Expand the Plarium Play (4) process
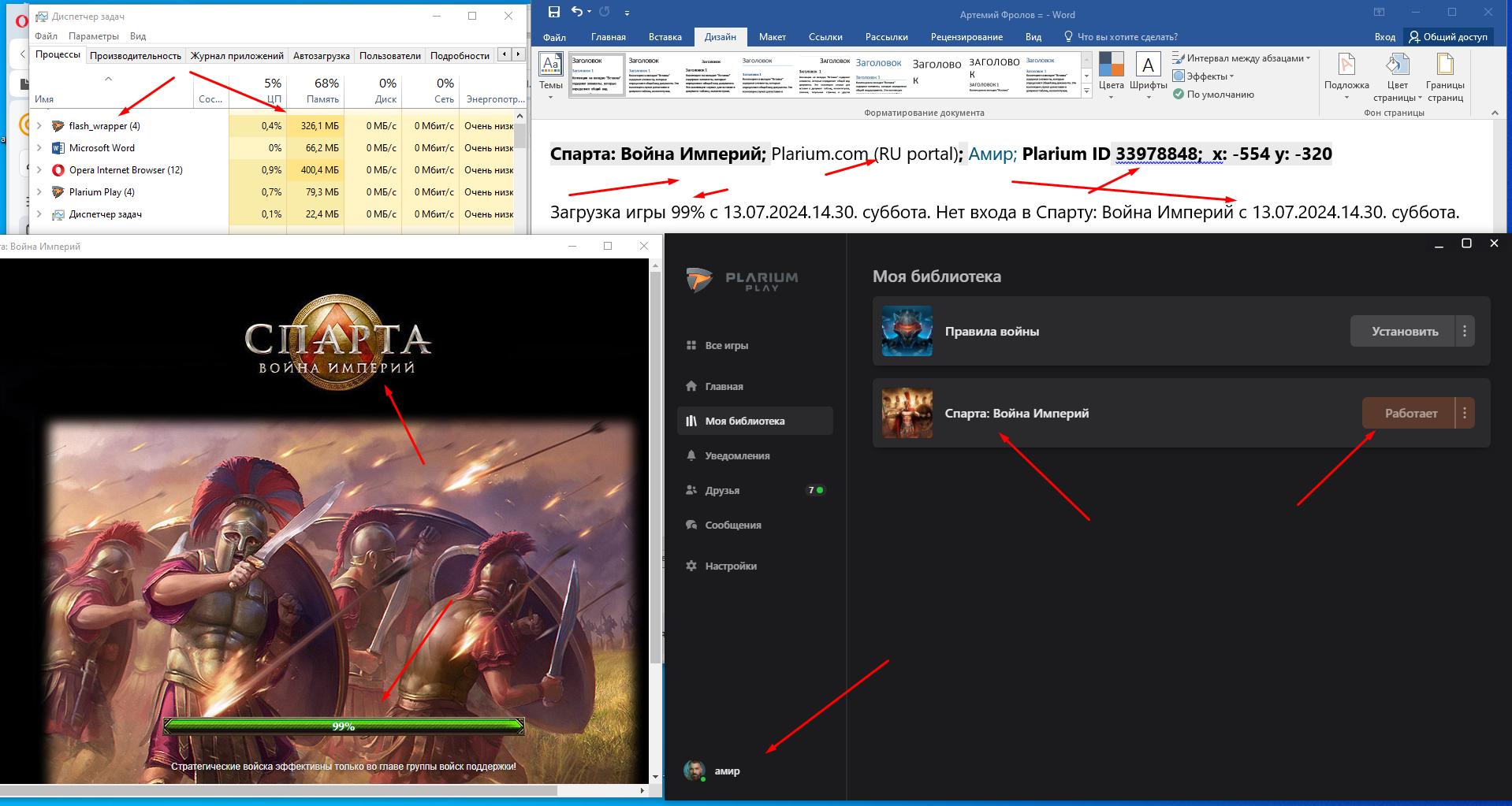The image size is (1512, 806). [x=39, y=192]
